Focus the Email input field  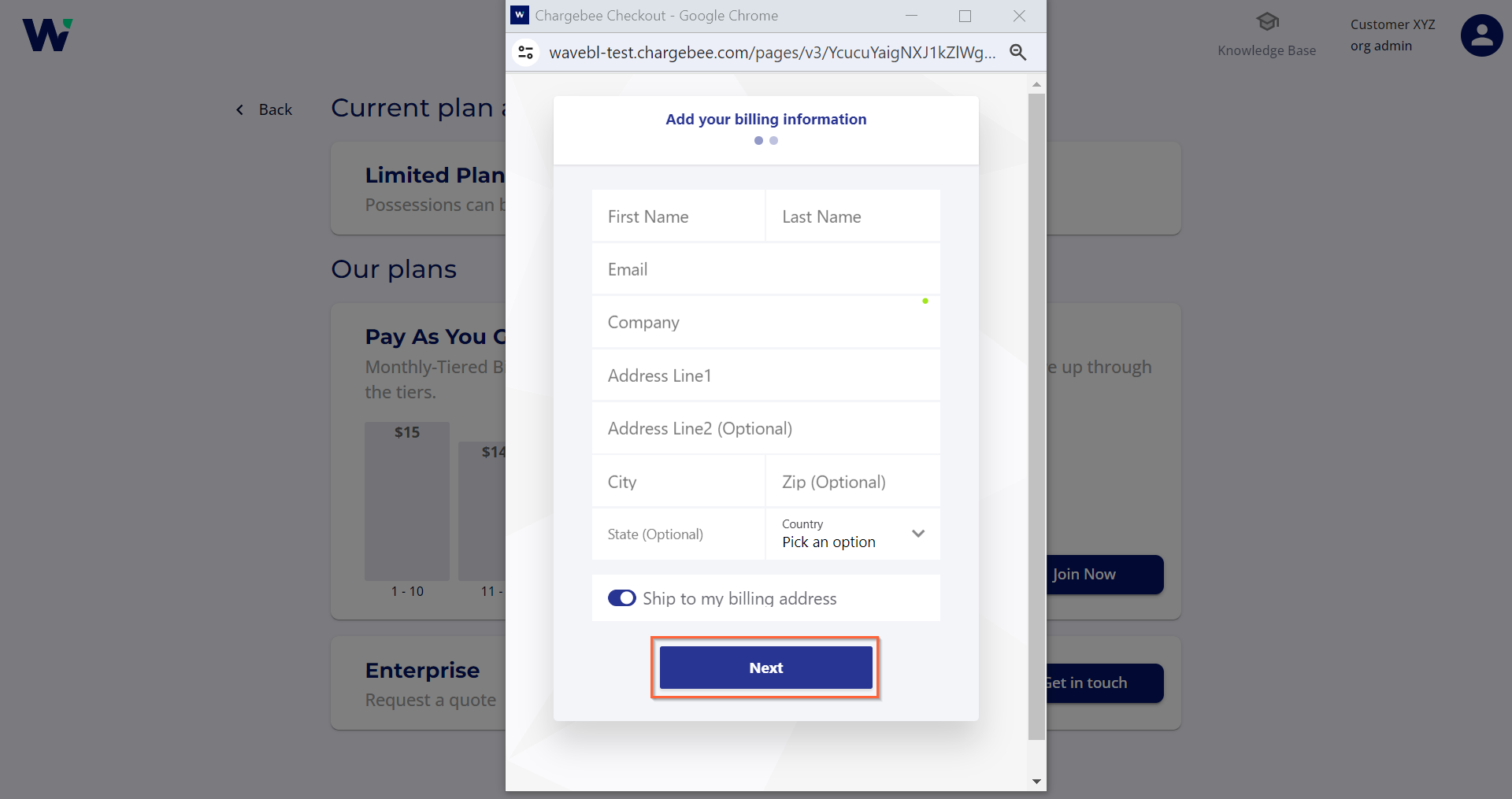pyautogui.click(x=766, y=269)
